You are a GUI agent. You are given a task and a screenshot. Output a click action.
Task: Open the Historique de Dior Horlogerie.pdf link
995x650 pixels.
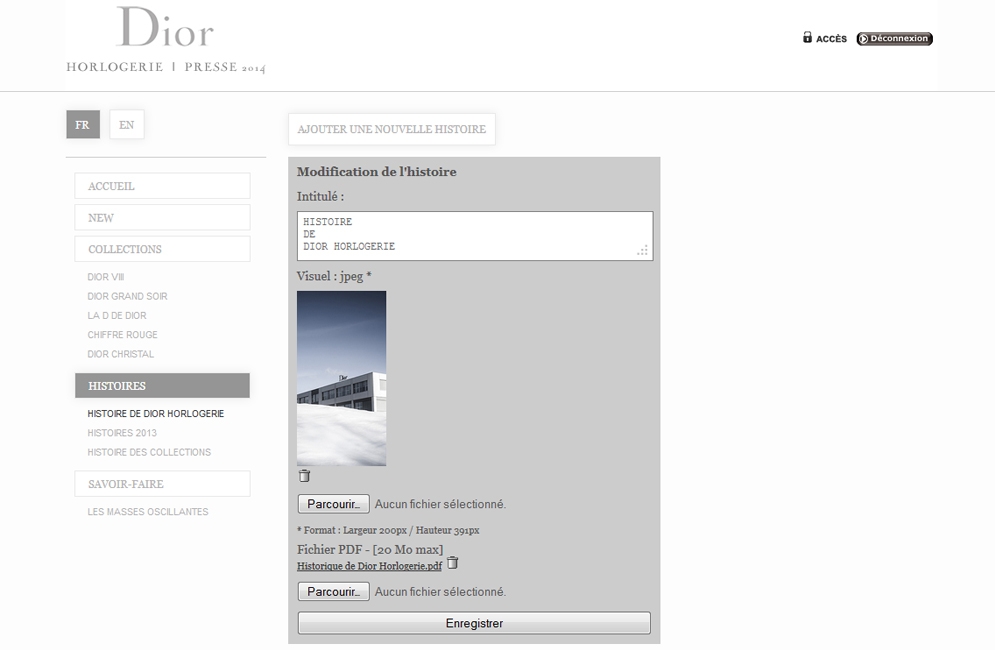click(369, 566)
